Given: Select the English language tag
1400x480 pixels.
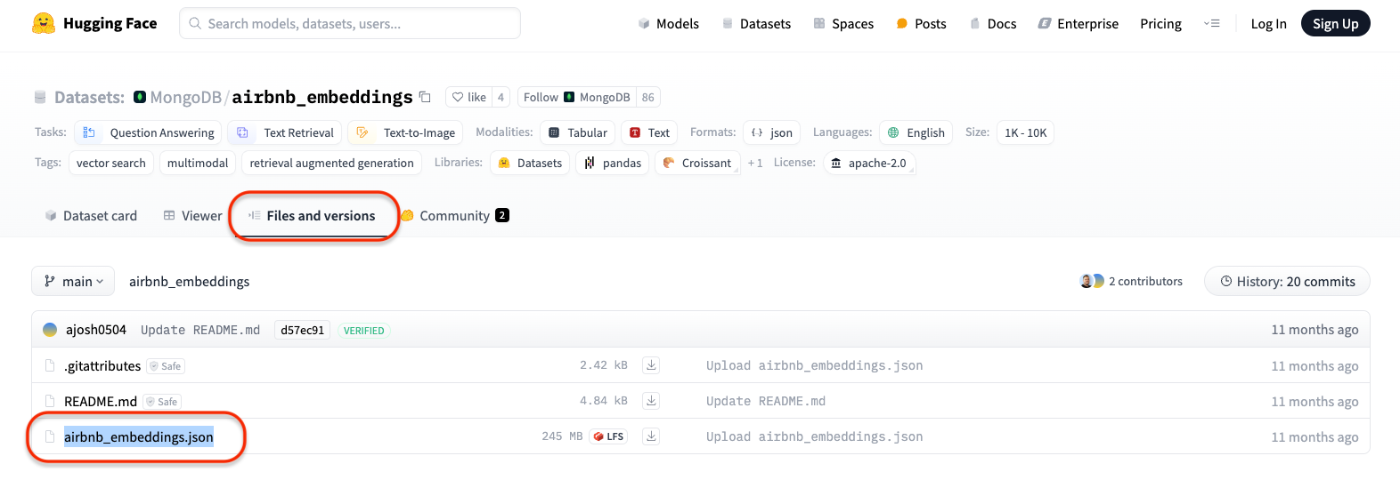Looking at the screenshot, I should tap(916, 133).
